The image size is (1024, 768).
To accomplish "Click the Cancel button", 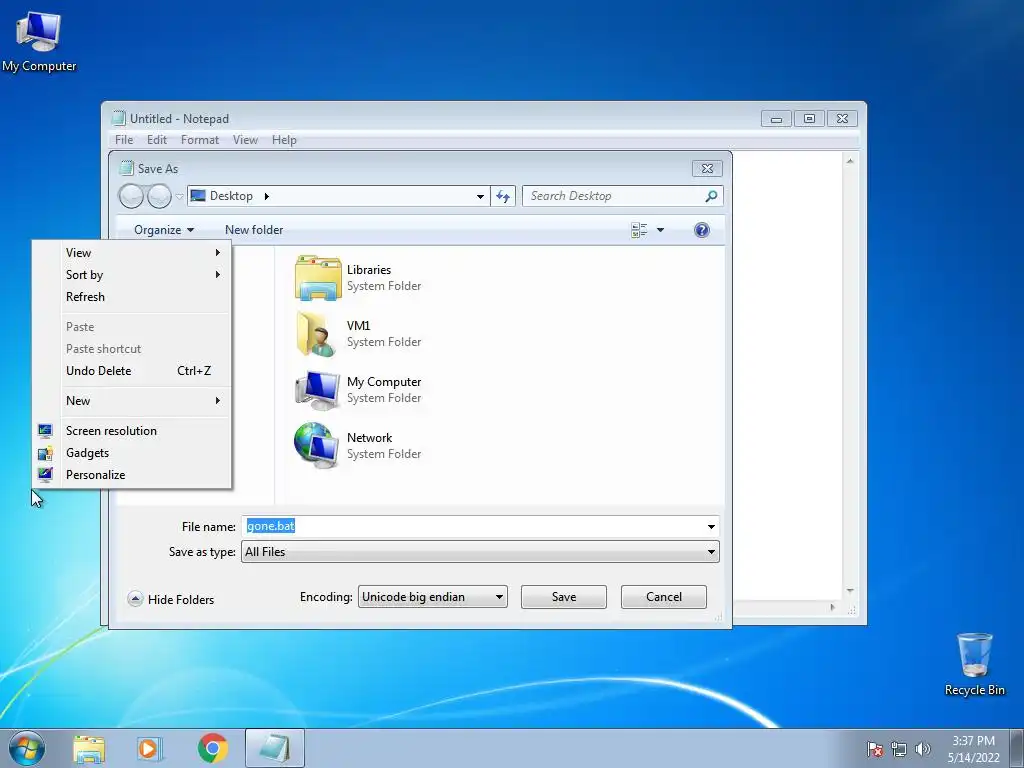I will pyautogui.click(x=664, y=597).
